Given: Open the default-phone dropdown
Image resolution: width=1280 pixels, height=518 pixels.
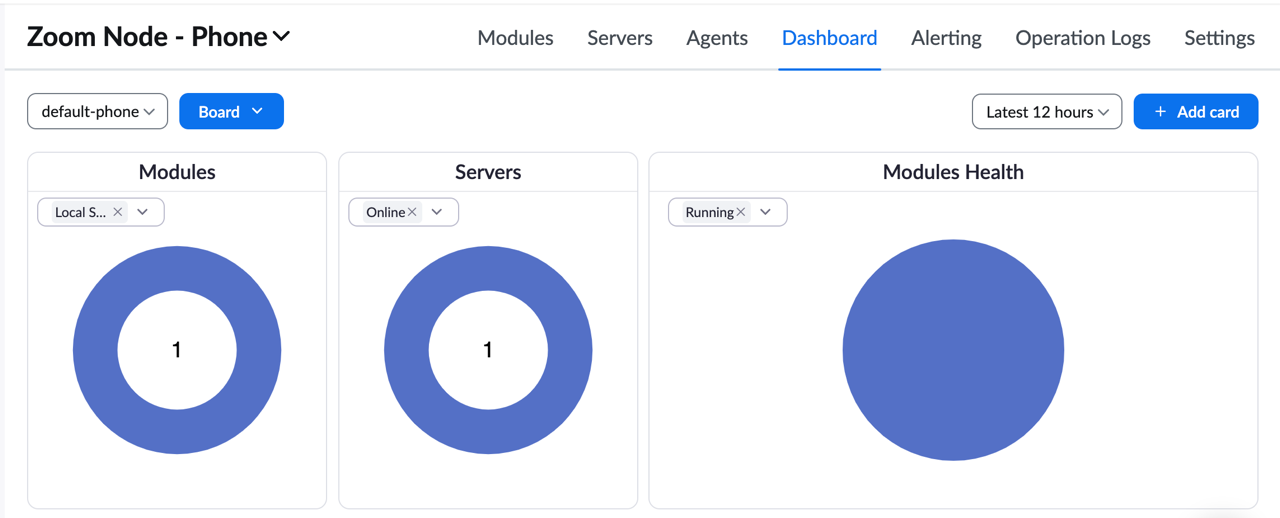Looking at the screenshot, I should point(97,112).
